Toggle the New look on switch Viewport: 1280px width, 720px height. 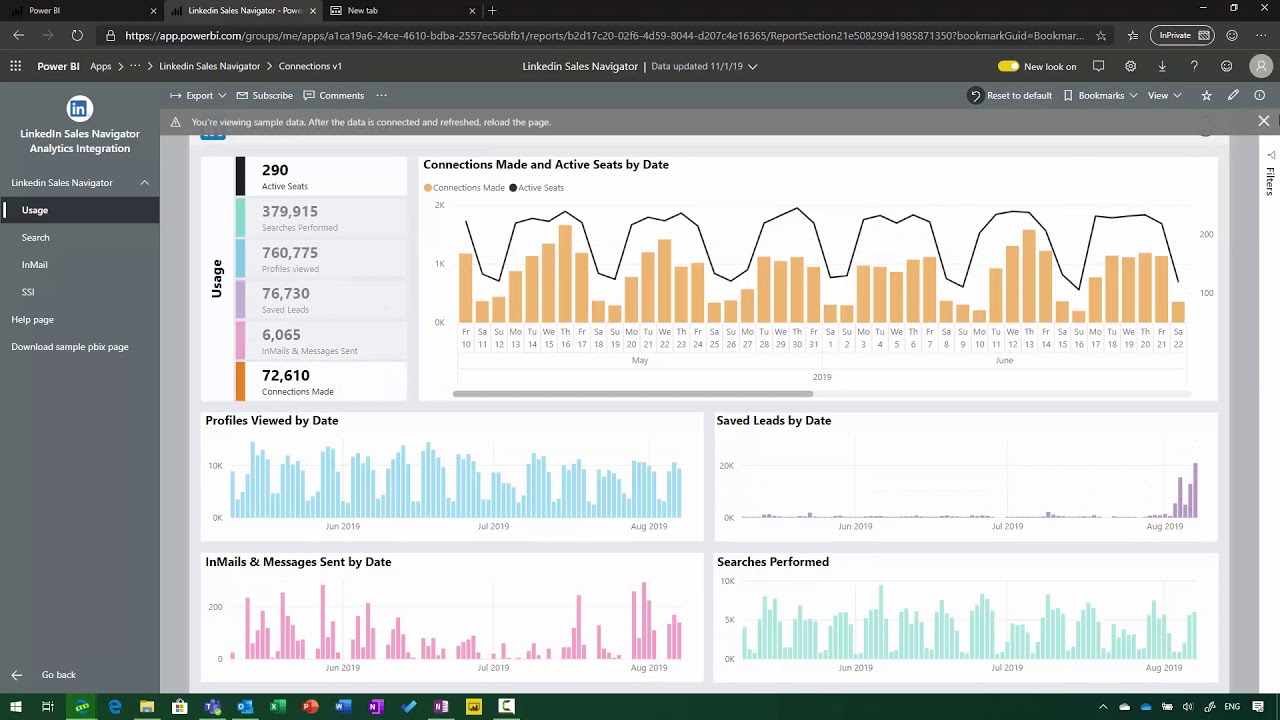click(1008, 66)
